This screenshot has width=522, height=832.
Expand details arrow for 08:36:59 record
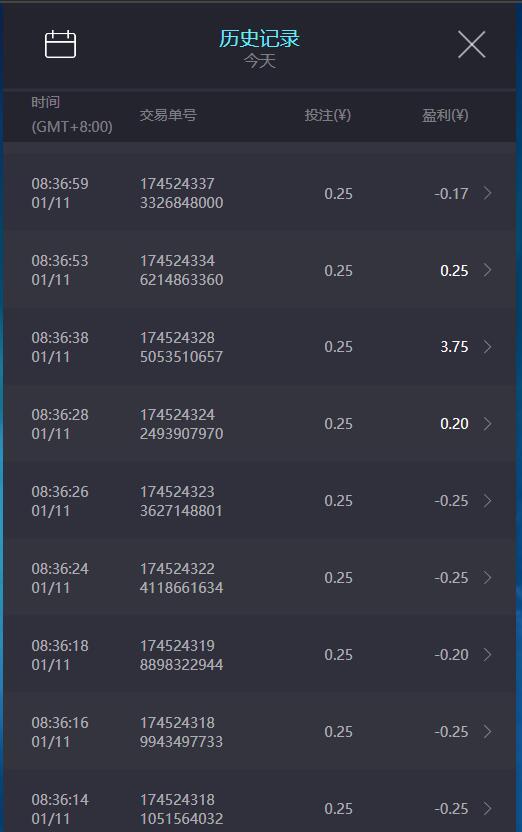tap(487, 193)
